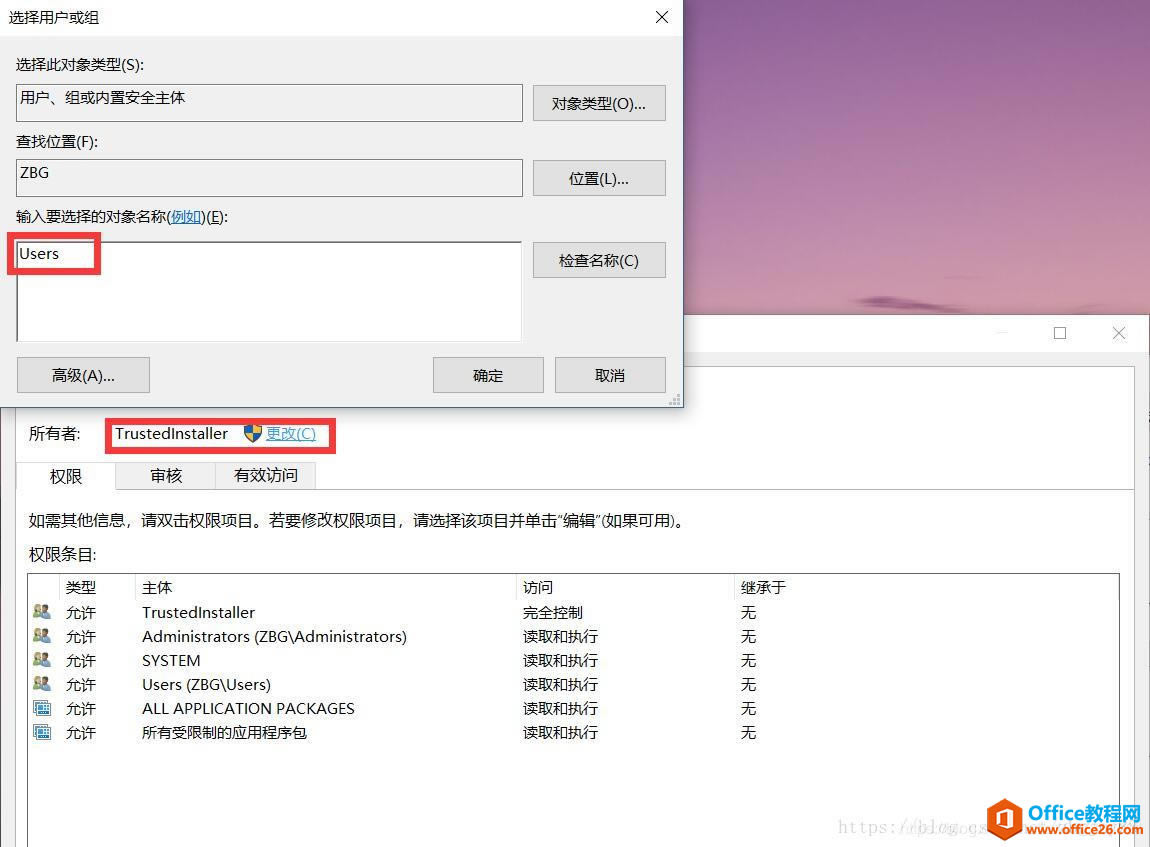Open the 高级(A)... advanced search

click(x=83, y=375)
